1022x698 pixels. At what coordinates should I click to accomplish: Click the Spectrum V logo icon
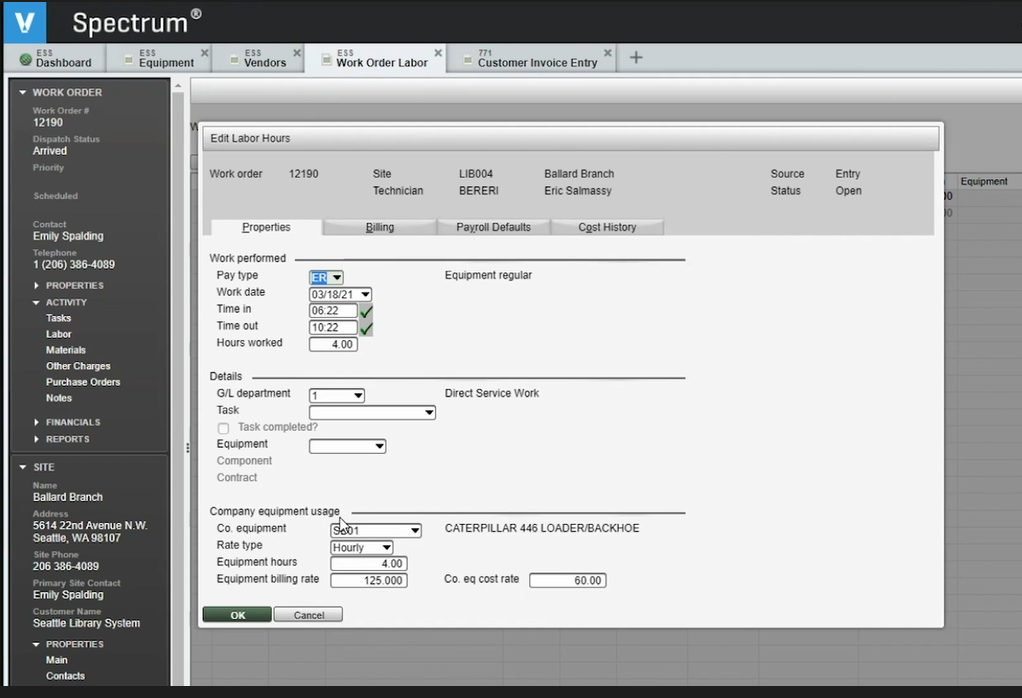click(25, 22)
